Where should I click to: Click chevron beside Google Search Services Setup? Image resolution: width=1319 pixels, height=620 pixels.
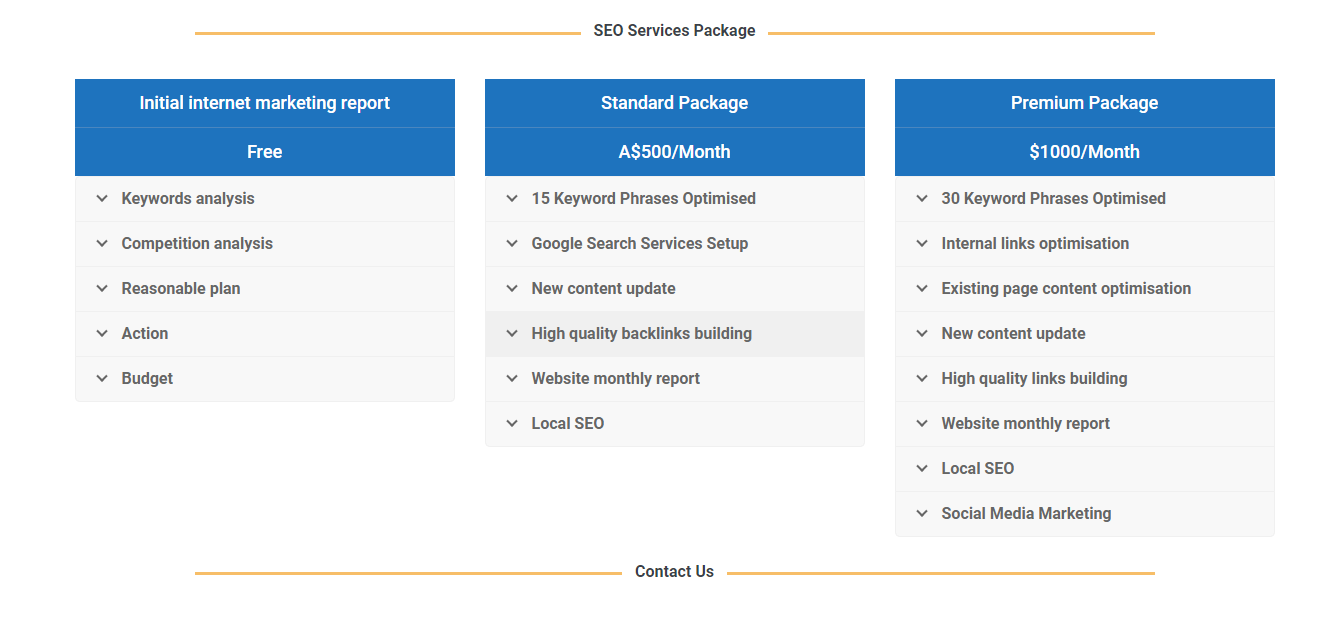click(512, 244)
